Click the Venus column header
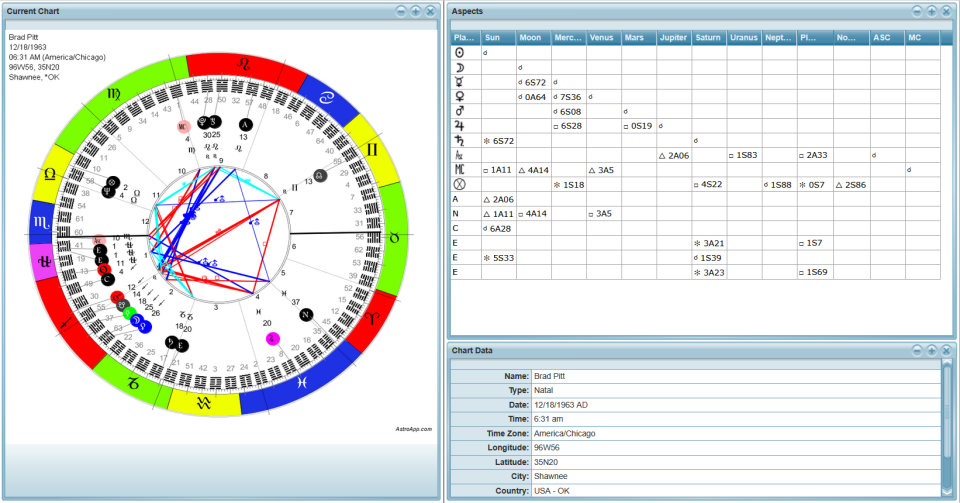Viewport: 960px width, 503px height. click(x=604, y=37)
